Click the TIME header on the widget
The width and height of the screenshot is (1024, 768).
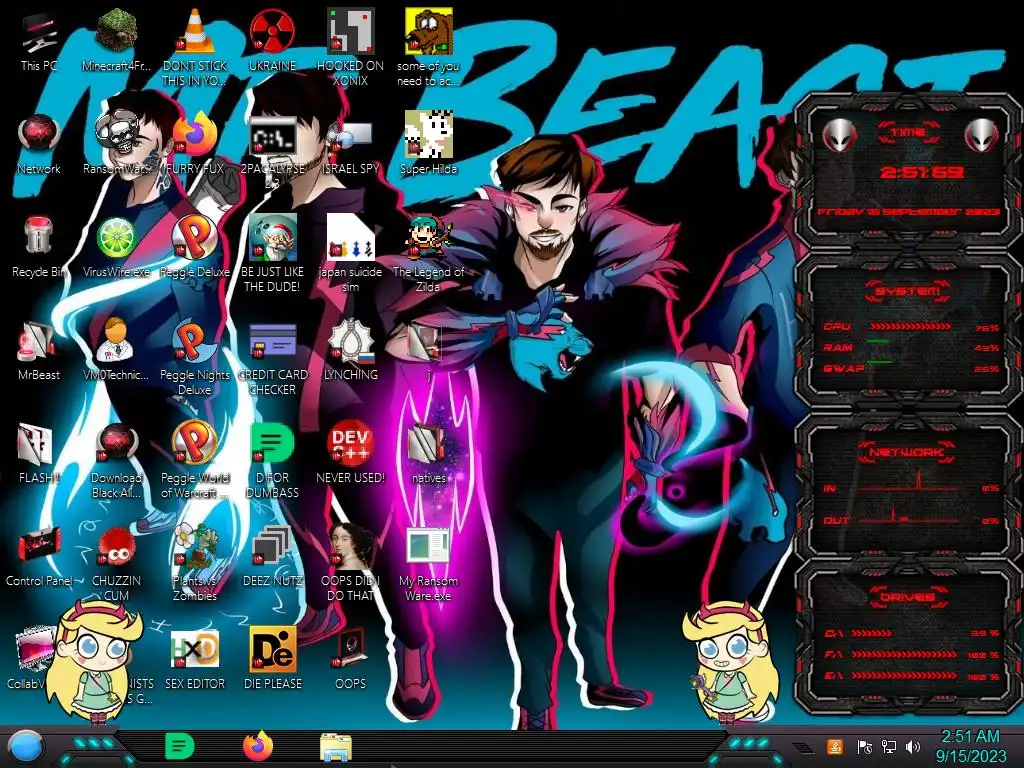point(908,133)
